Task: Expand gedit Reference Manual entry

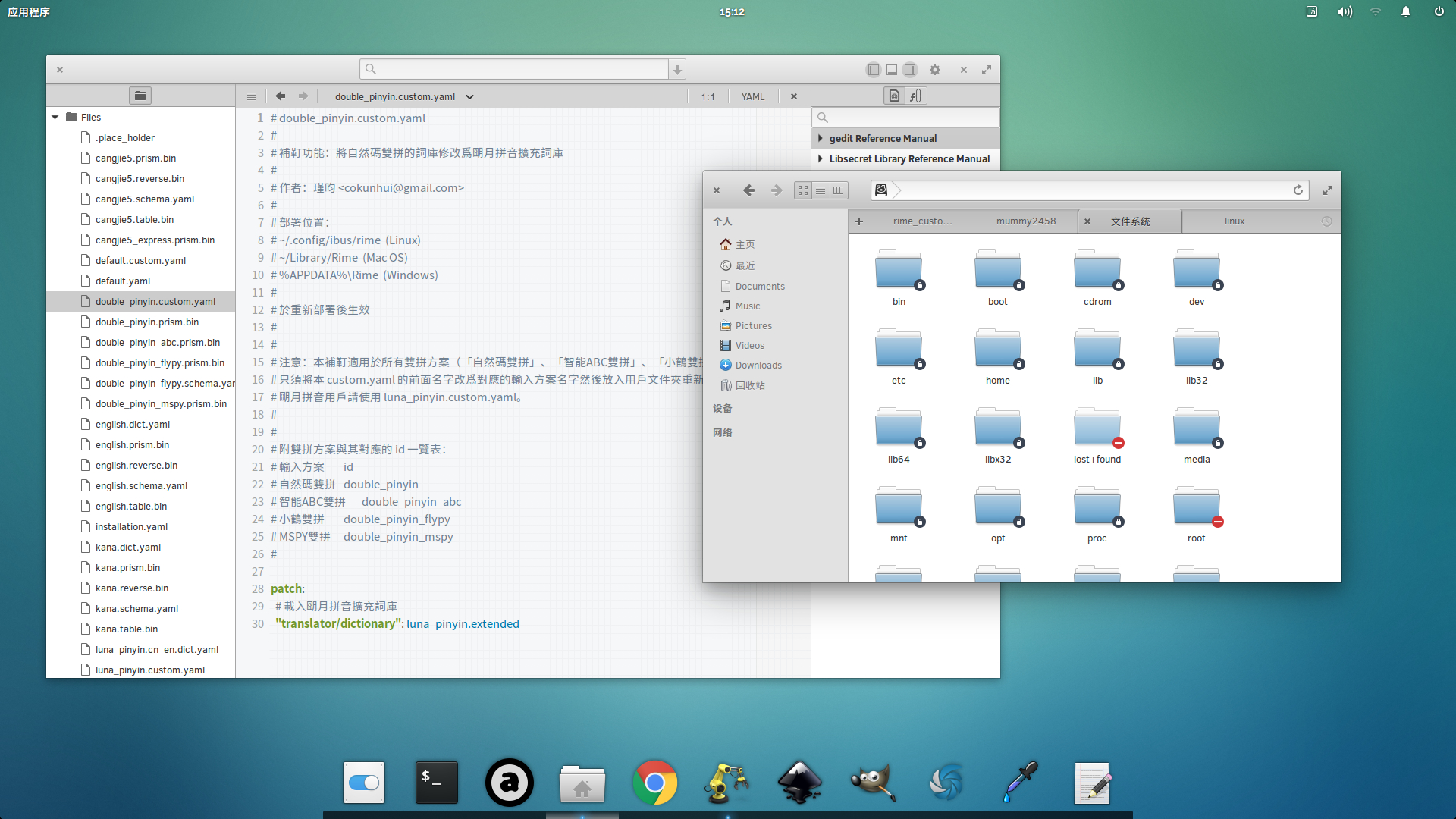Action: pyautogui.click(x=821, y=138)
